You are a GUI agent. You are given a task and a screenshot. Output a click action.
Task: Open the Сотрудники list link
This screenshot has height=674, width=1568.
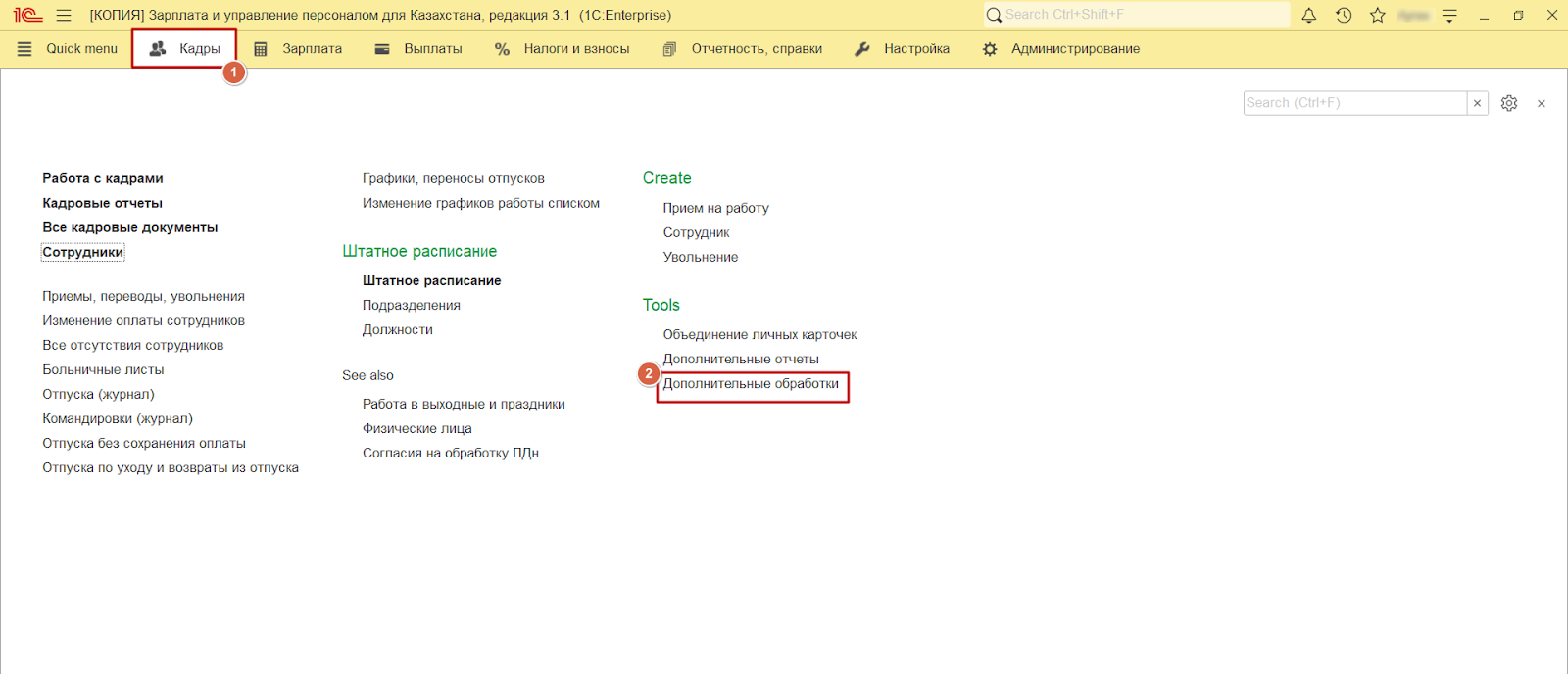(x=83, y=252)
